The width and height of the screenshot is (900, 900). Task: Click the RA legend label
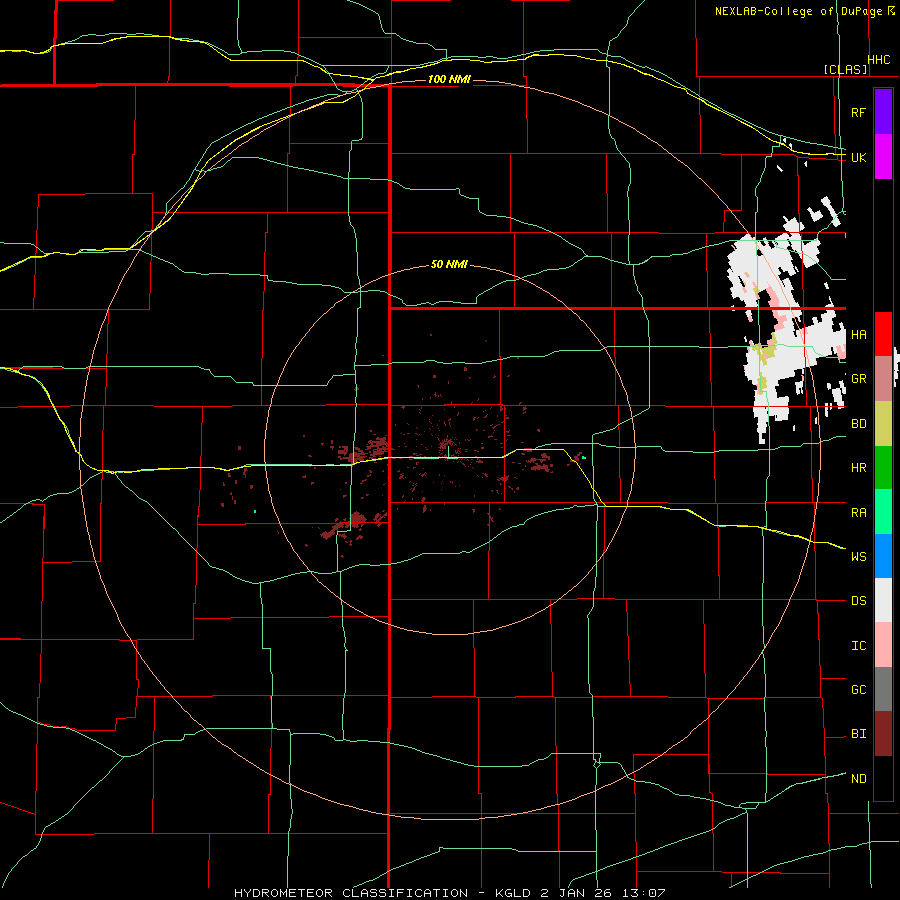pos(858,513)
